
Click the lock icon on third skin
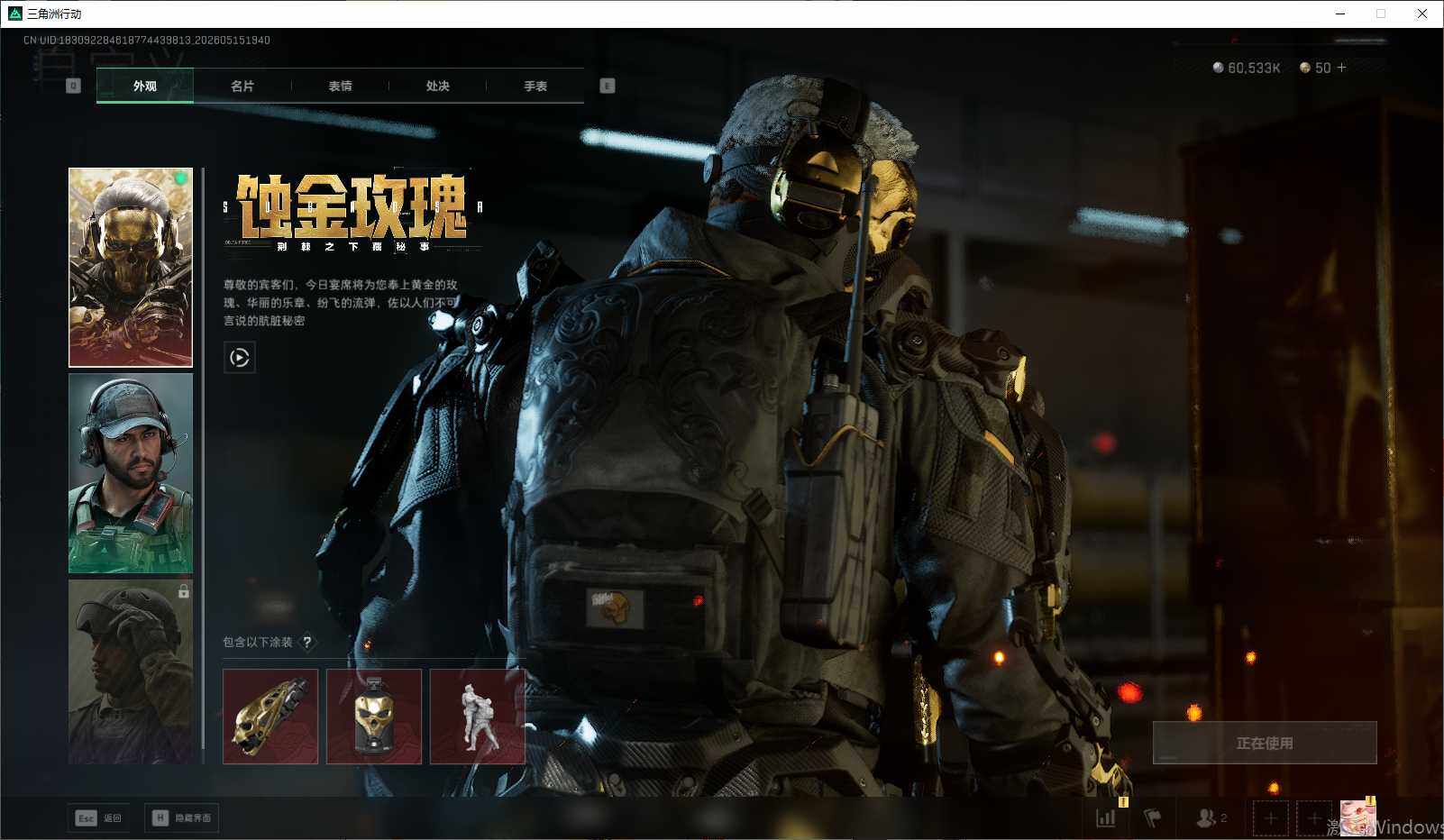[183, 591]
